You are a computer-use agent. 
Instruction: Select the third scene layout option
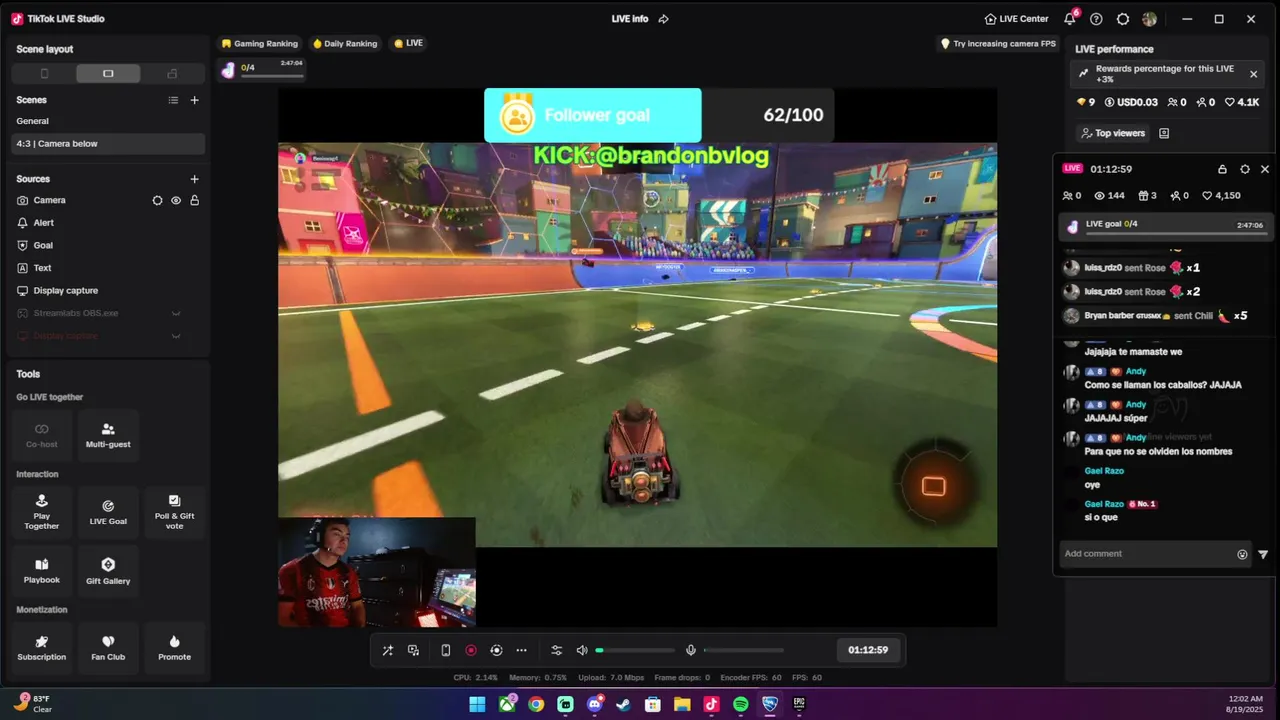click(172, 73)
